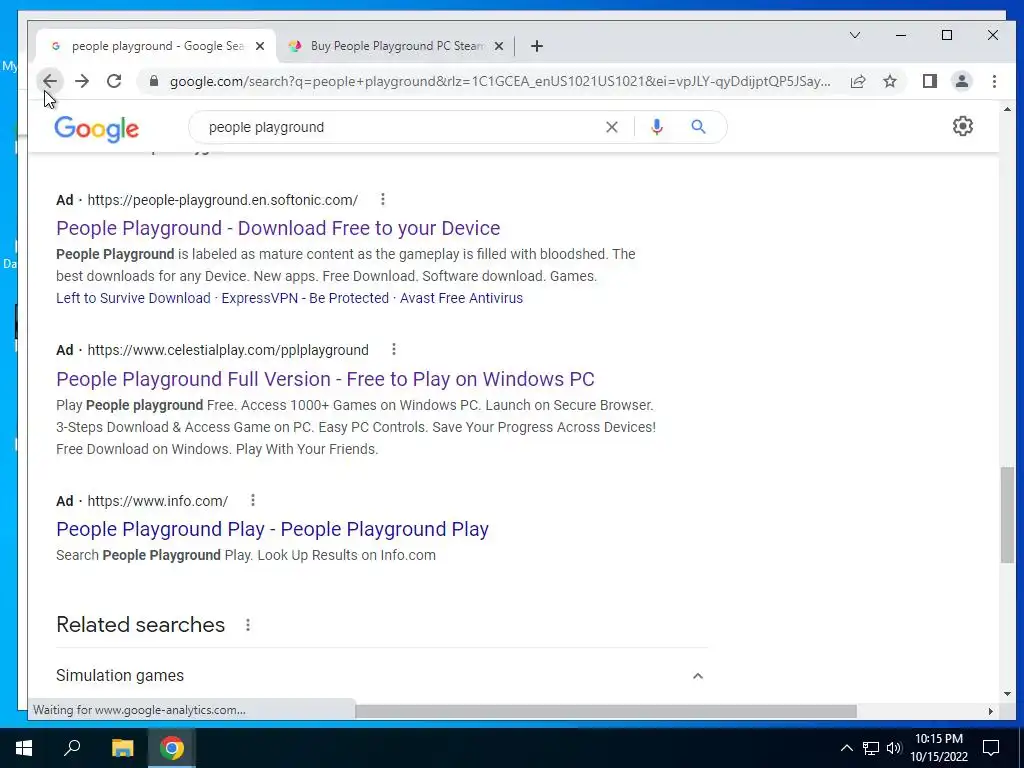1024x768 pixels.
Task: Open the Windows Start menu
Action: 24,748
